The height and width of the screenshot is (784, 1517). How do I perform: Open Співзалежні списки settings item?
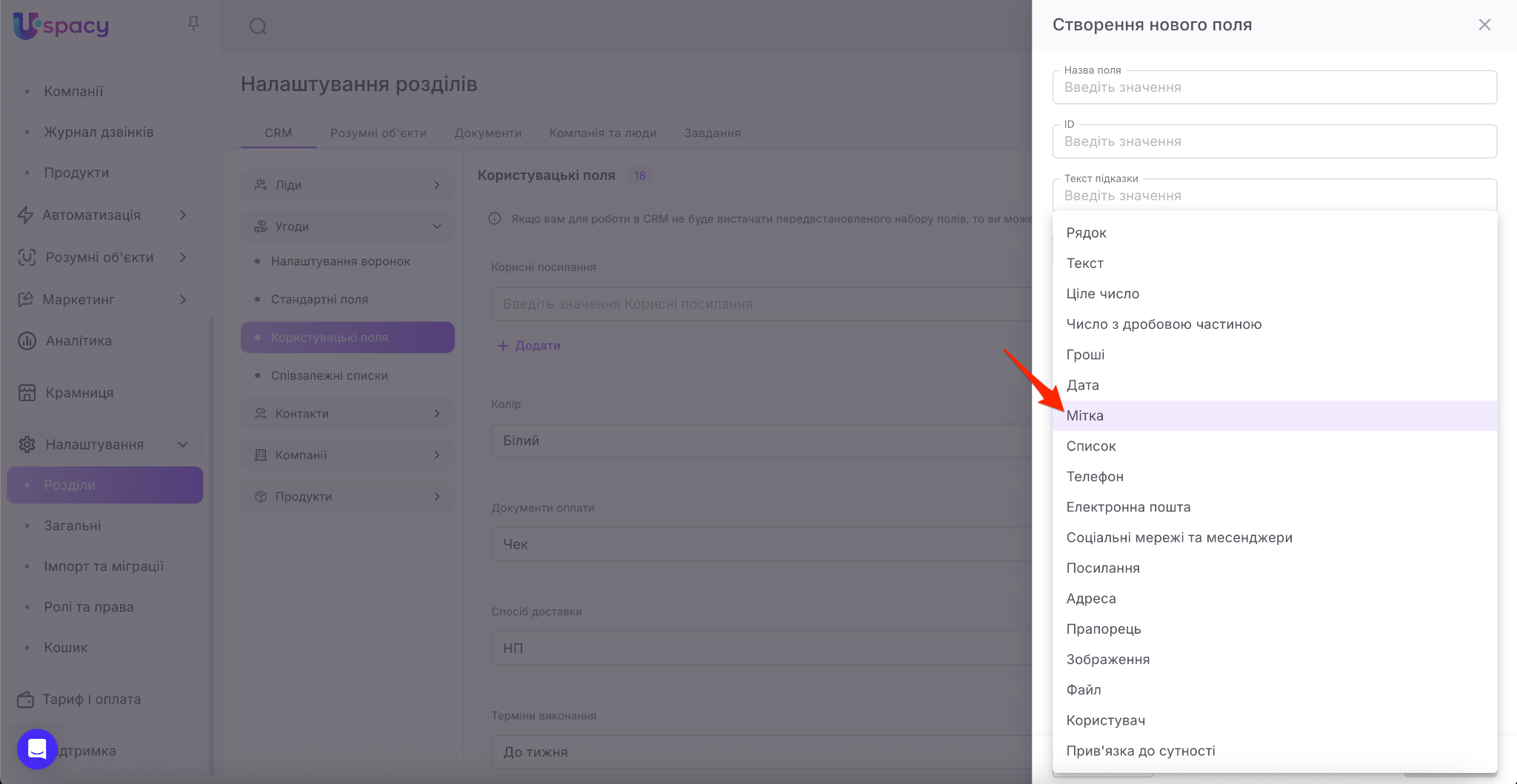329,376
